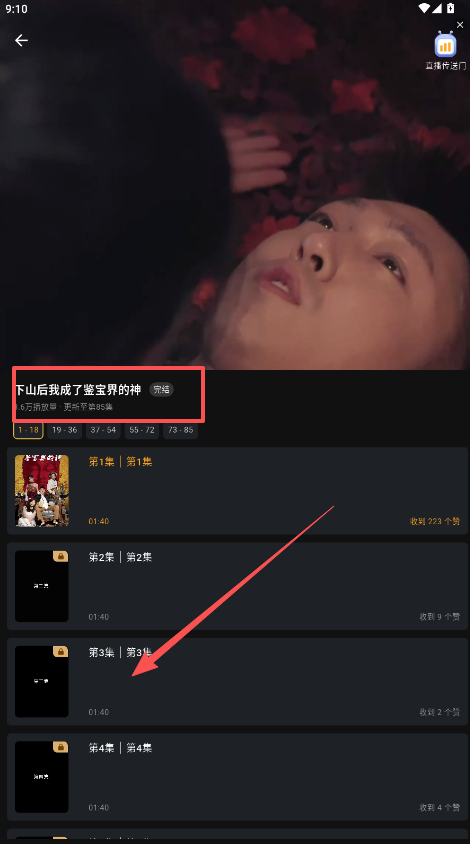Play 第3集 episode row
The image size is (470, 844).
click(237, 681)
